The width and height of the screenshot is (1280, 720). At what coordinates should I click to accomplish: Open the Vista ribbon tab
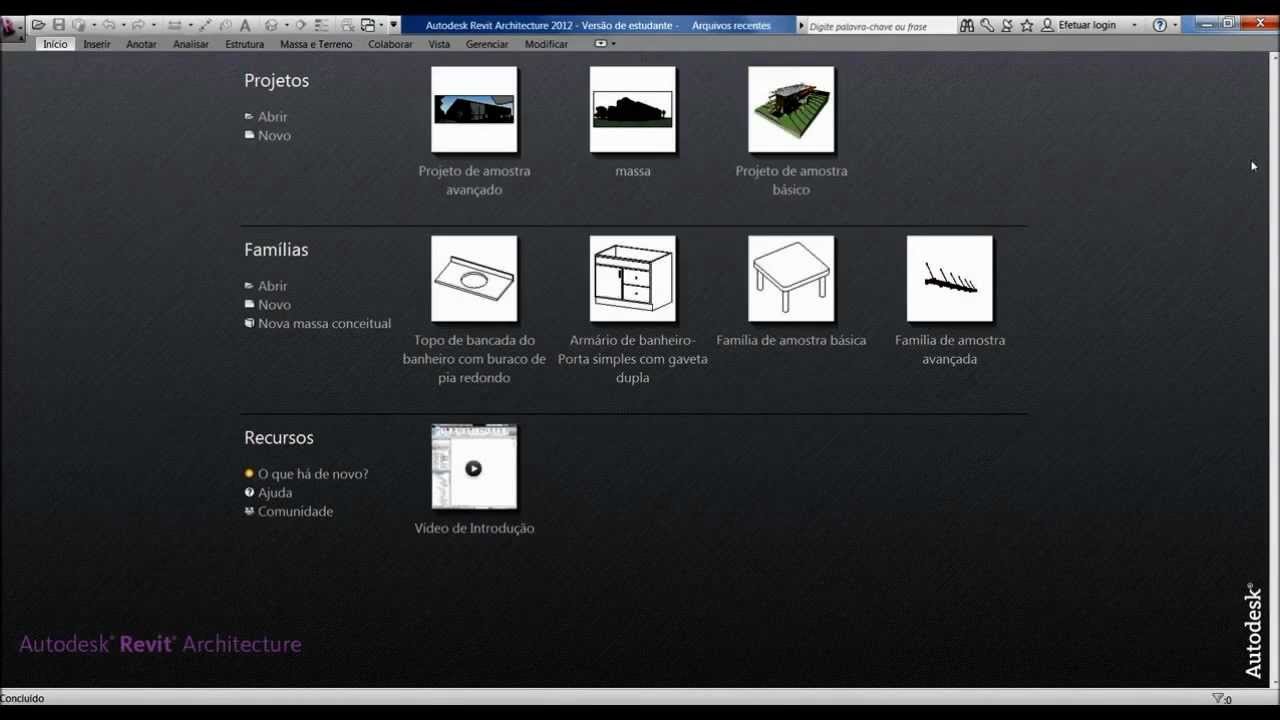pos(439,44)
